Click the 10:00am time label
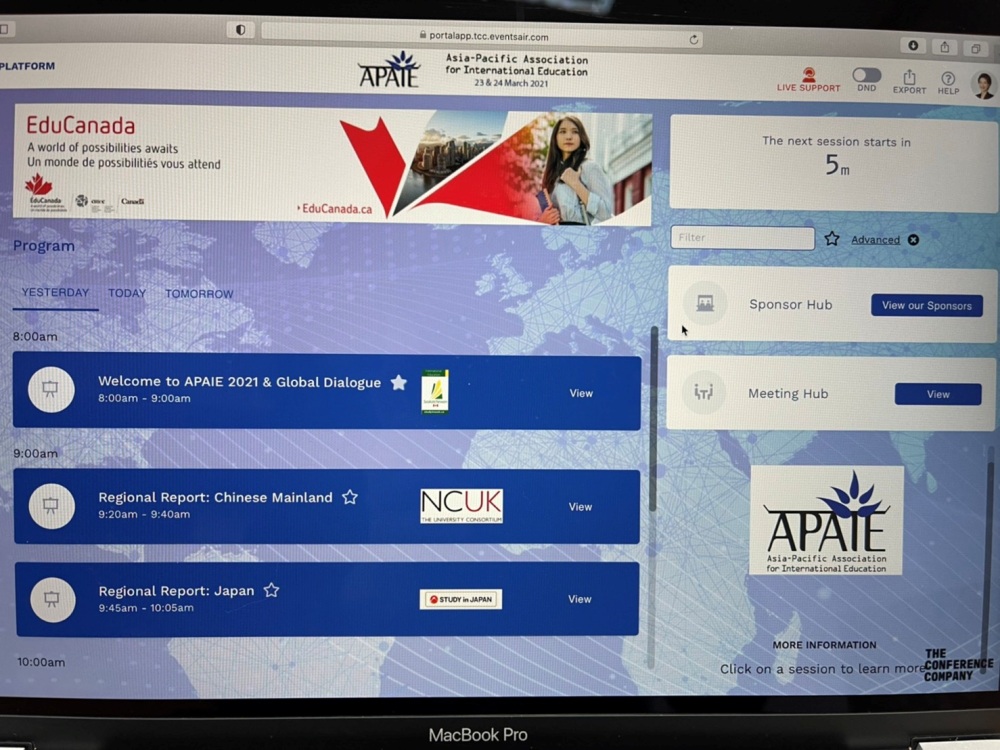Screen dimensions: 1000x750 point(41,662)
